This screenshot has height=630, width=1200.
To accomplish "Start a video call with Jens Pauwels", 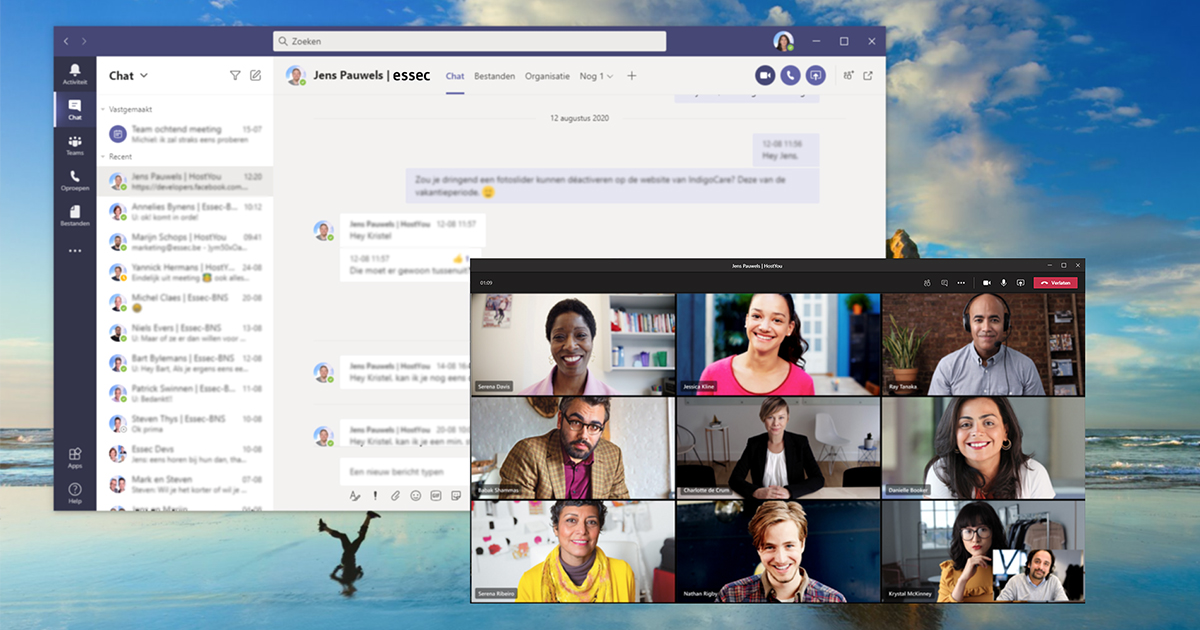I will pos(765,75).
